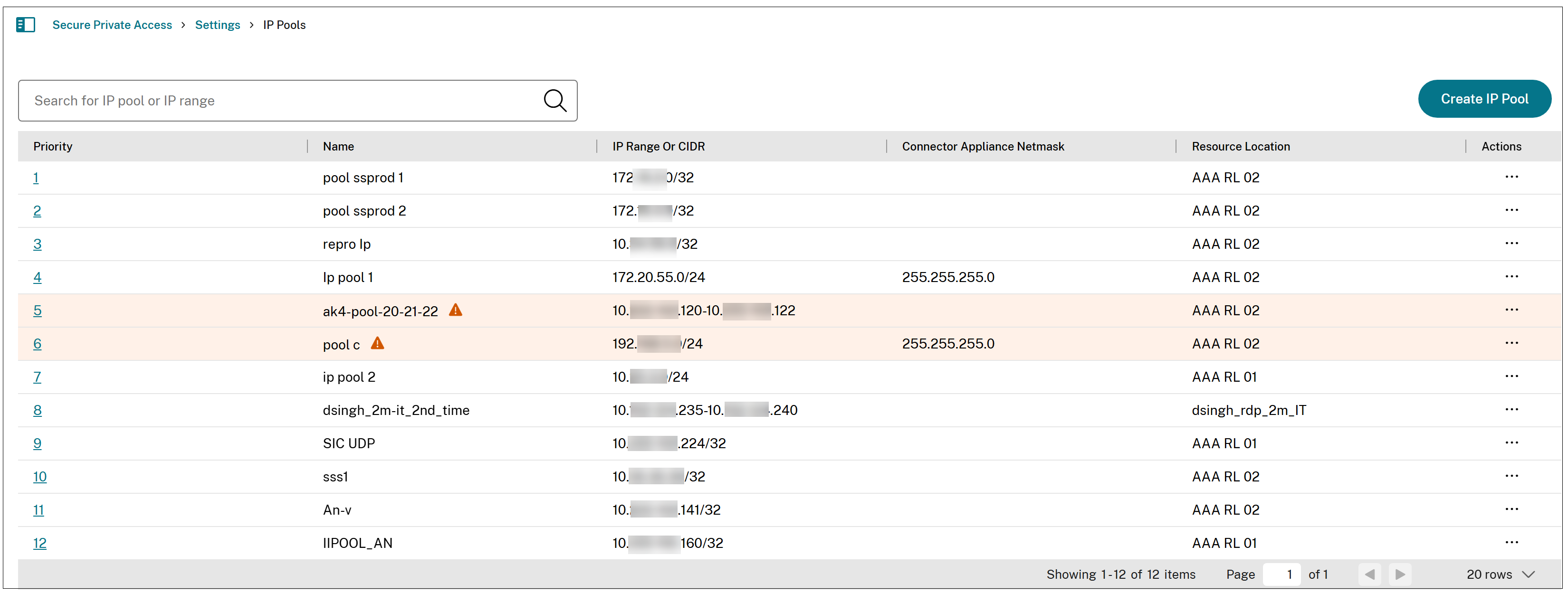The width and height of the screenshot is (1568, 593).
Task: Open actions menu for An-v
Action: [x=1511, y=509]
